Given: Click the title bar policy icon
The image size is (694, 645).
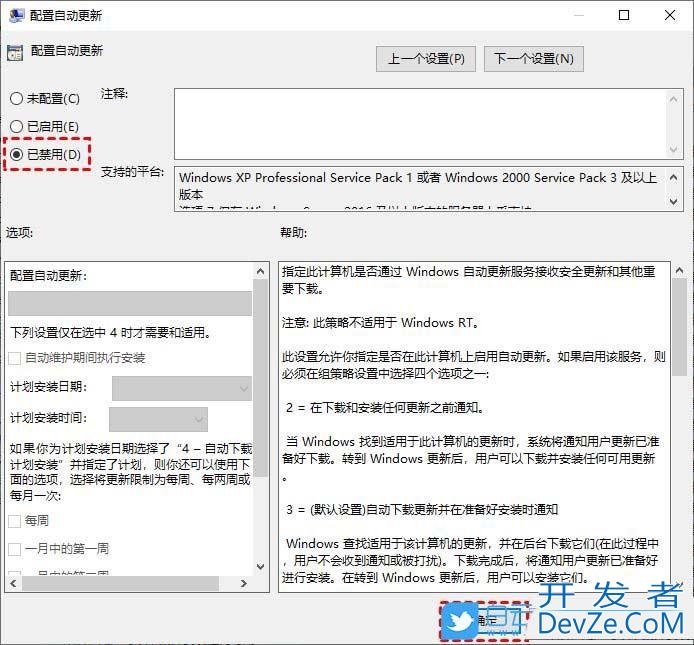Looking at the screenshot, I should (x=16, y=15).
